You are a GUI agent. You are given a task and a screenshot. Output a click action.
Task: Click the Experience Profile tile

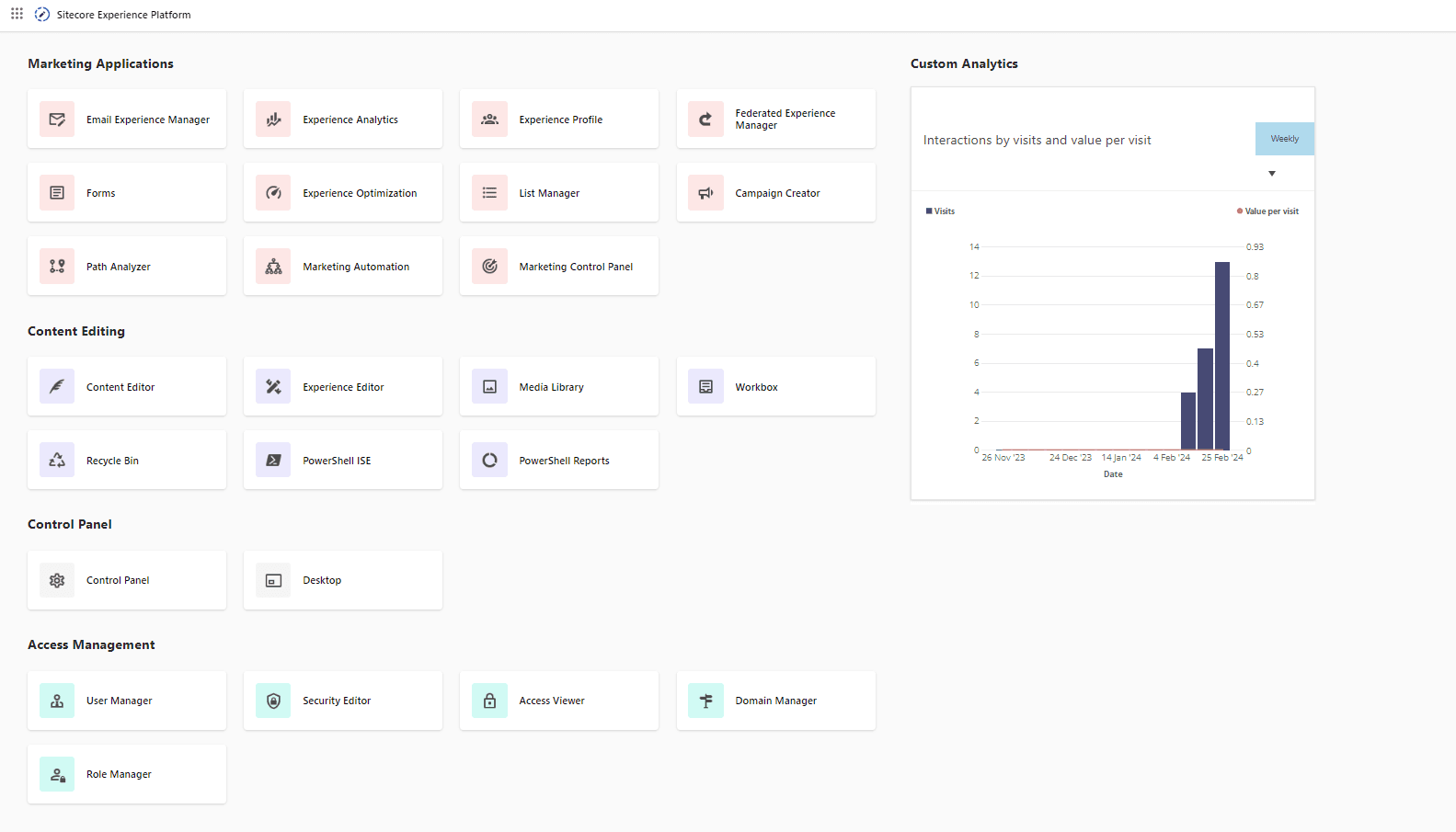coord(559,120)
